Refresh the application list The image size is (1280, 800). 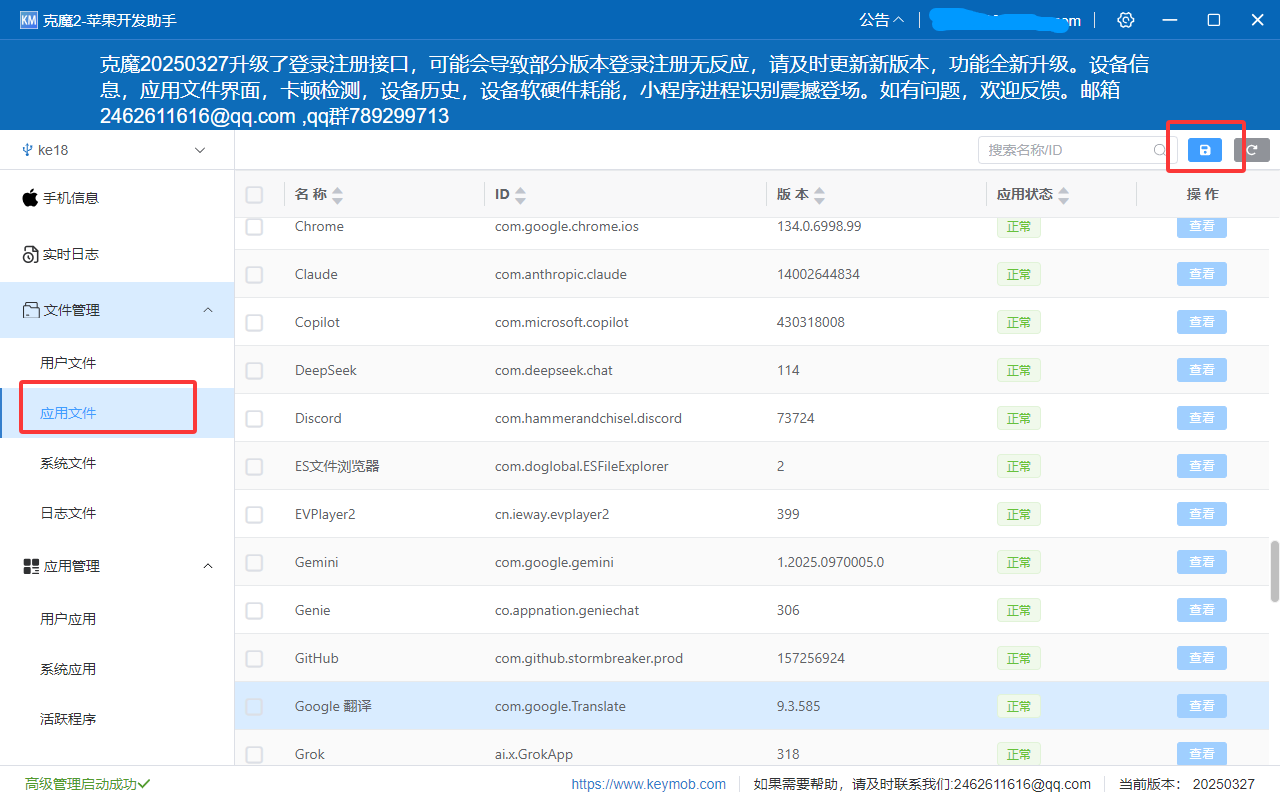tap(1252, 149)
